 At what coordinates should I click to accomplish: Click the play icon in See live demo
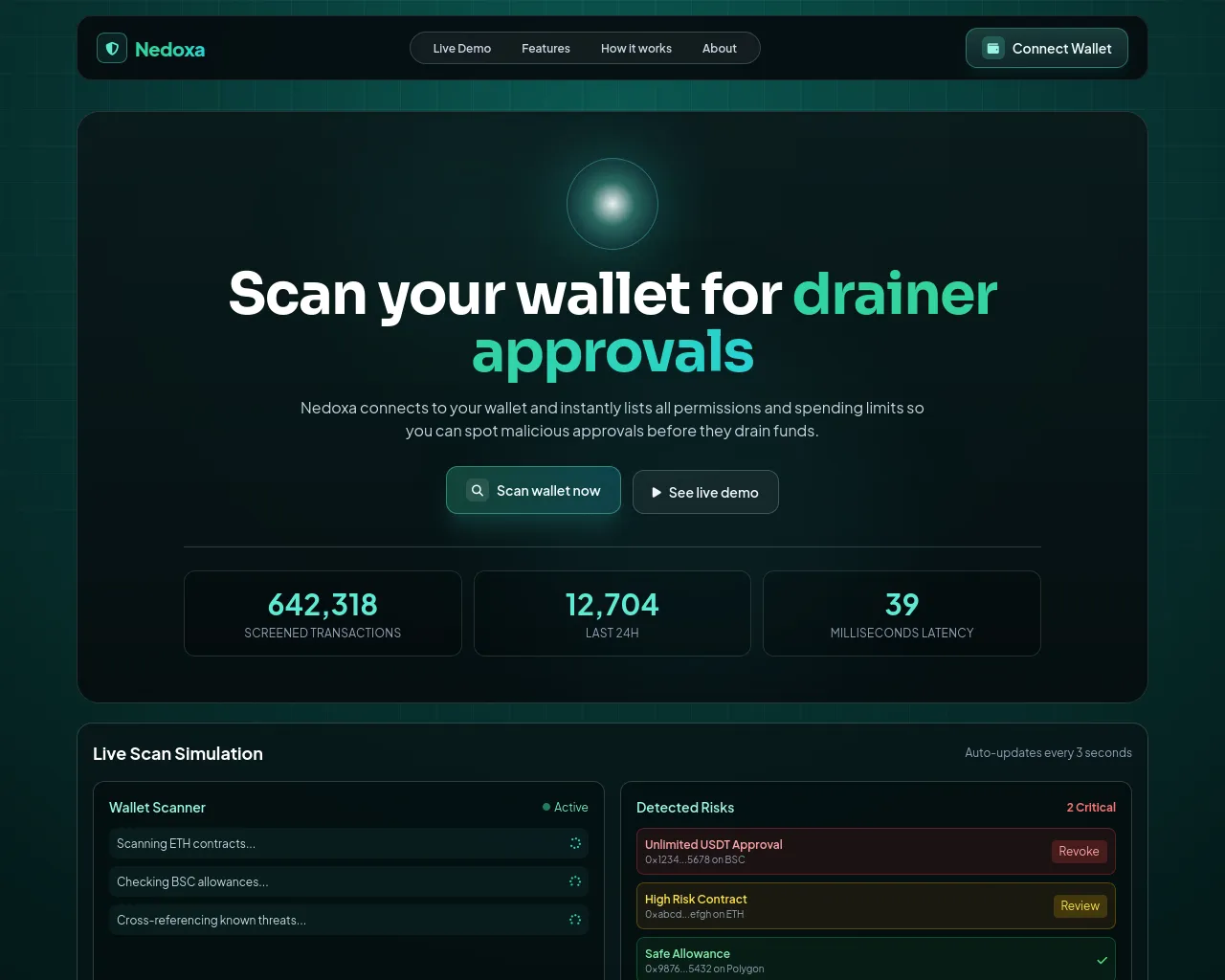click(657, 492)
